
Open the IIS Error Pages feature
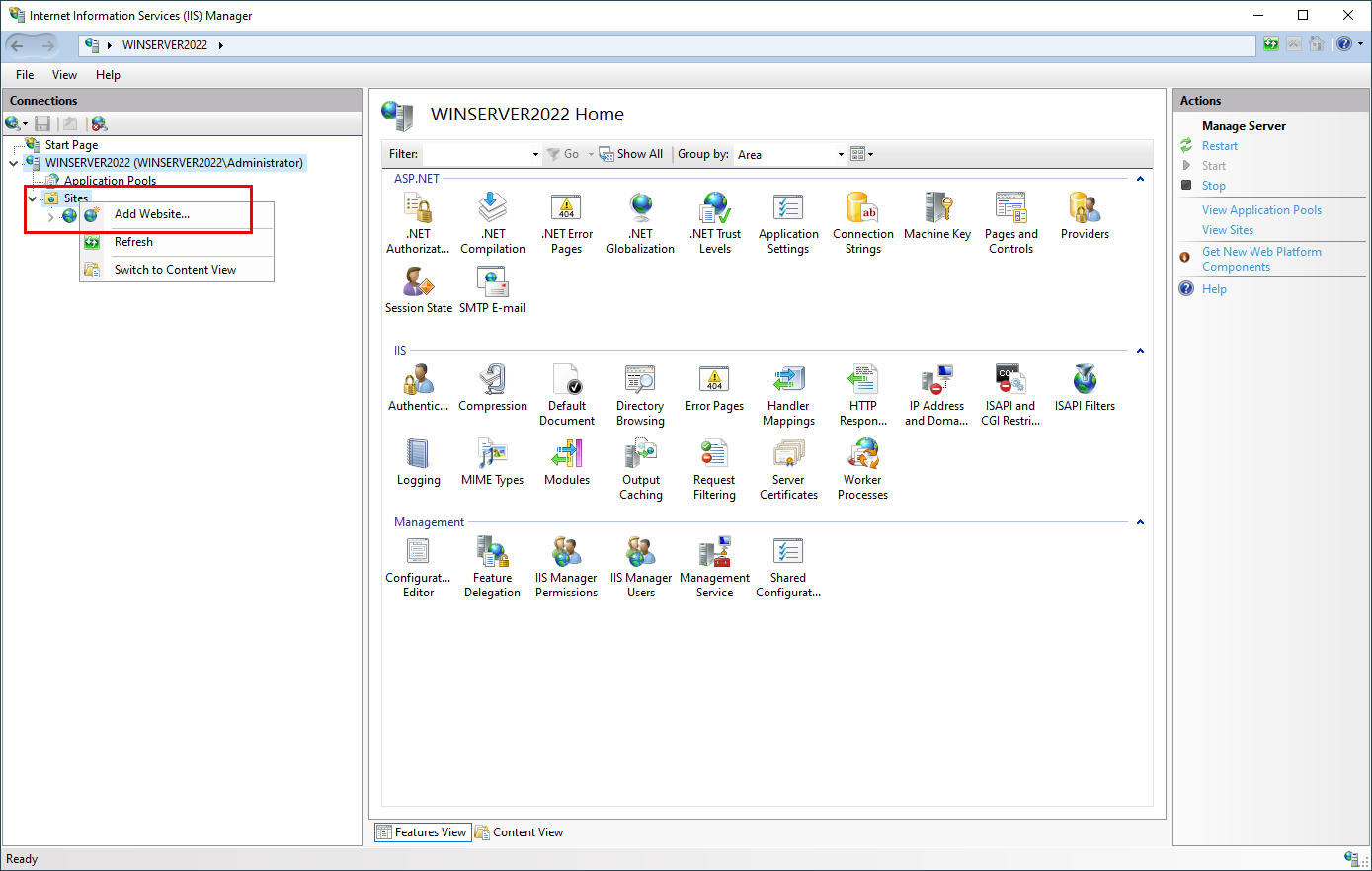pyautogui.click(x=714, y=388)
